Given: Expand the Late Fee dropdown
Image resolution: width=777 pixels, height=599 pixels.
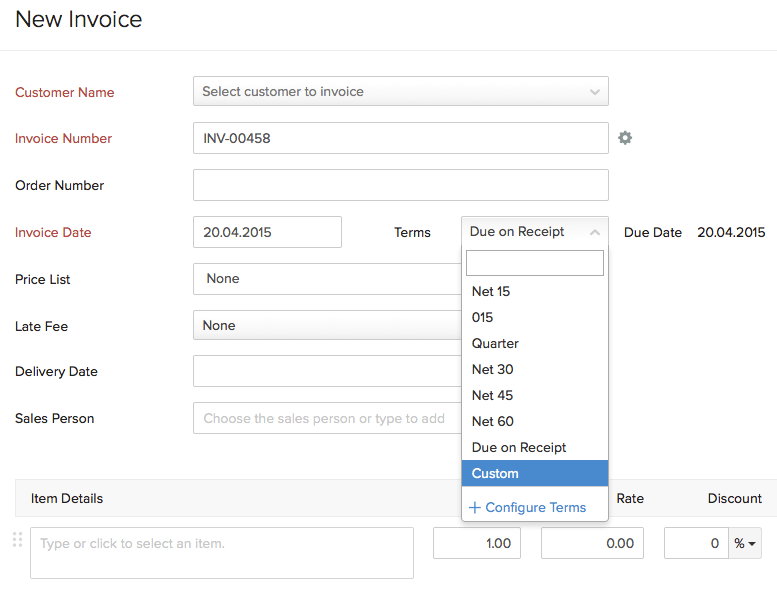Looking at the screenshot, I should point(326,325).
